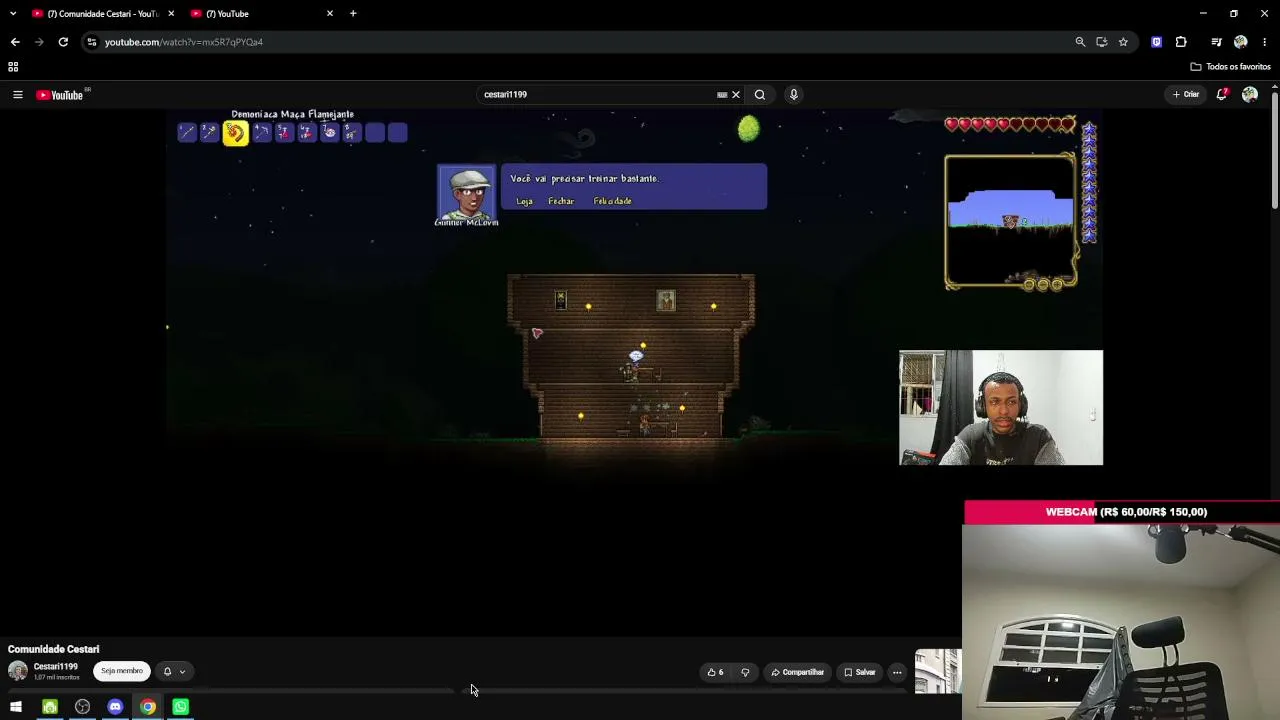The image size is (1280, 720).
Task: Click the browser zoom magnifier icon
Action: pos(1080,42)
